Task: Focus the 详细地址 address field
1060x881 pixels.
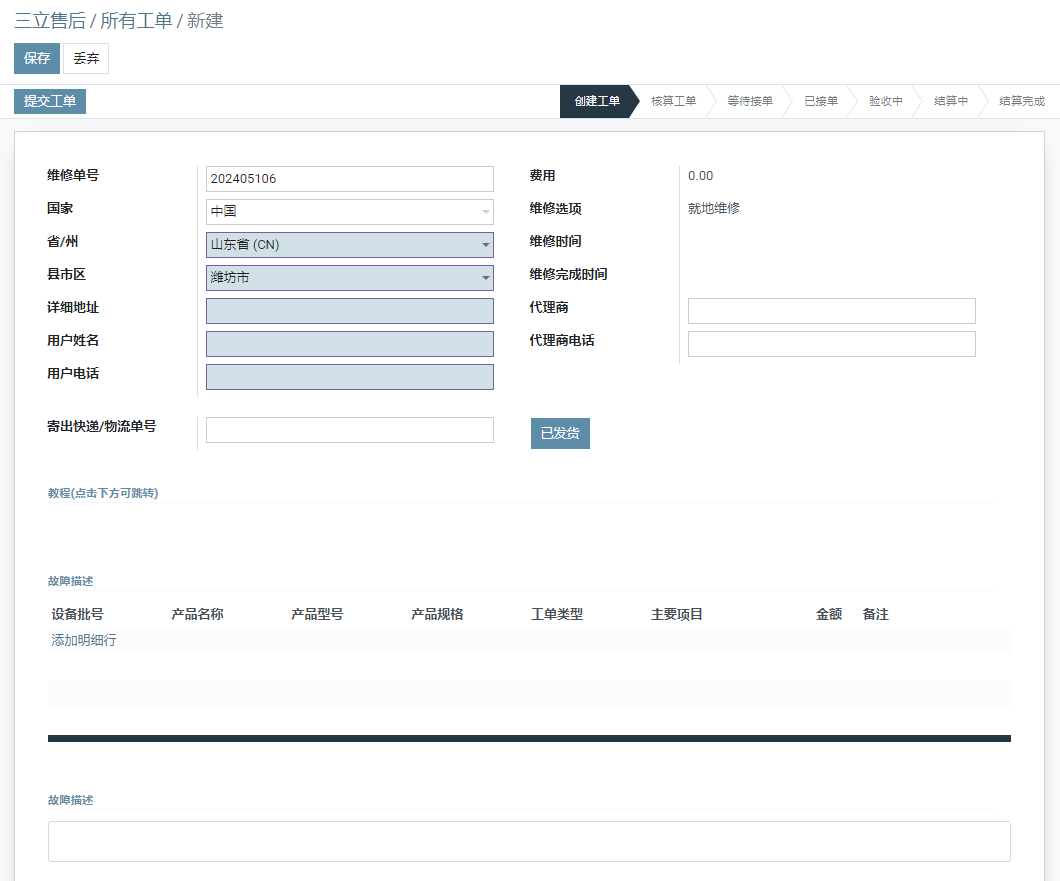Action: tap(349, 311)
